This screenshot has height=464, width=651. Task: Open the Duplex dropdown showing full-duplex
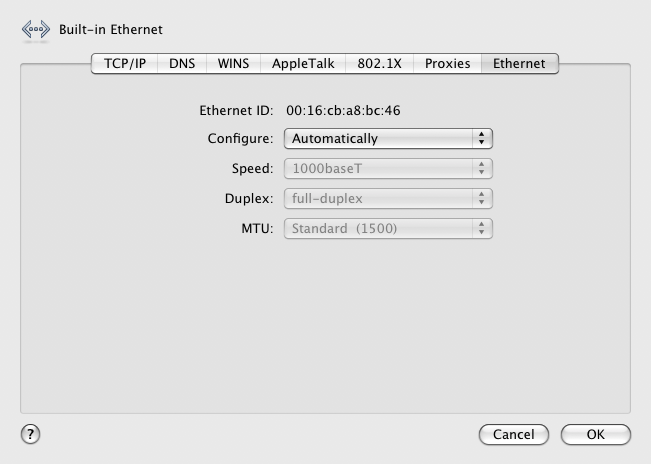click(x=389, y=199)
